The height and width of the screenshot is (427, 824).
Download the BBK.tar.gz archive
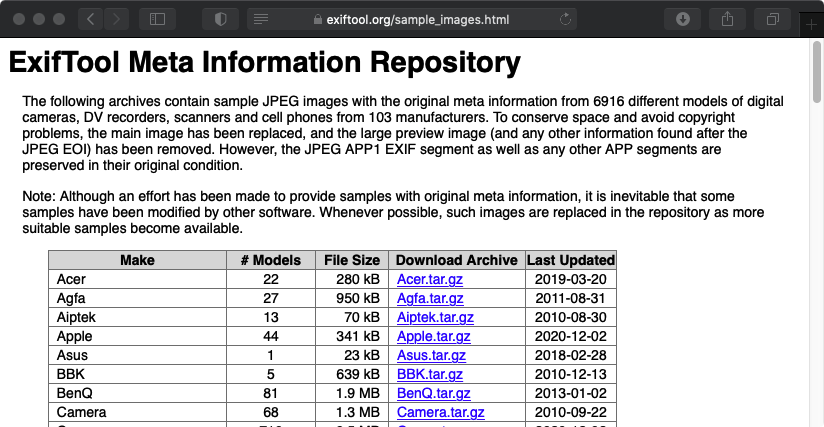pos(430,374)
